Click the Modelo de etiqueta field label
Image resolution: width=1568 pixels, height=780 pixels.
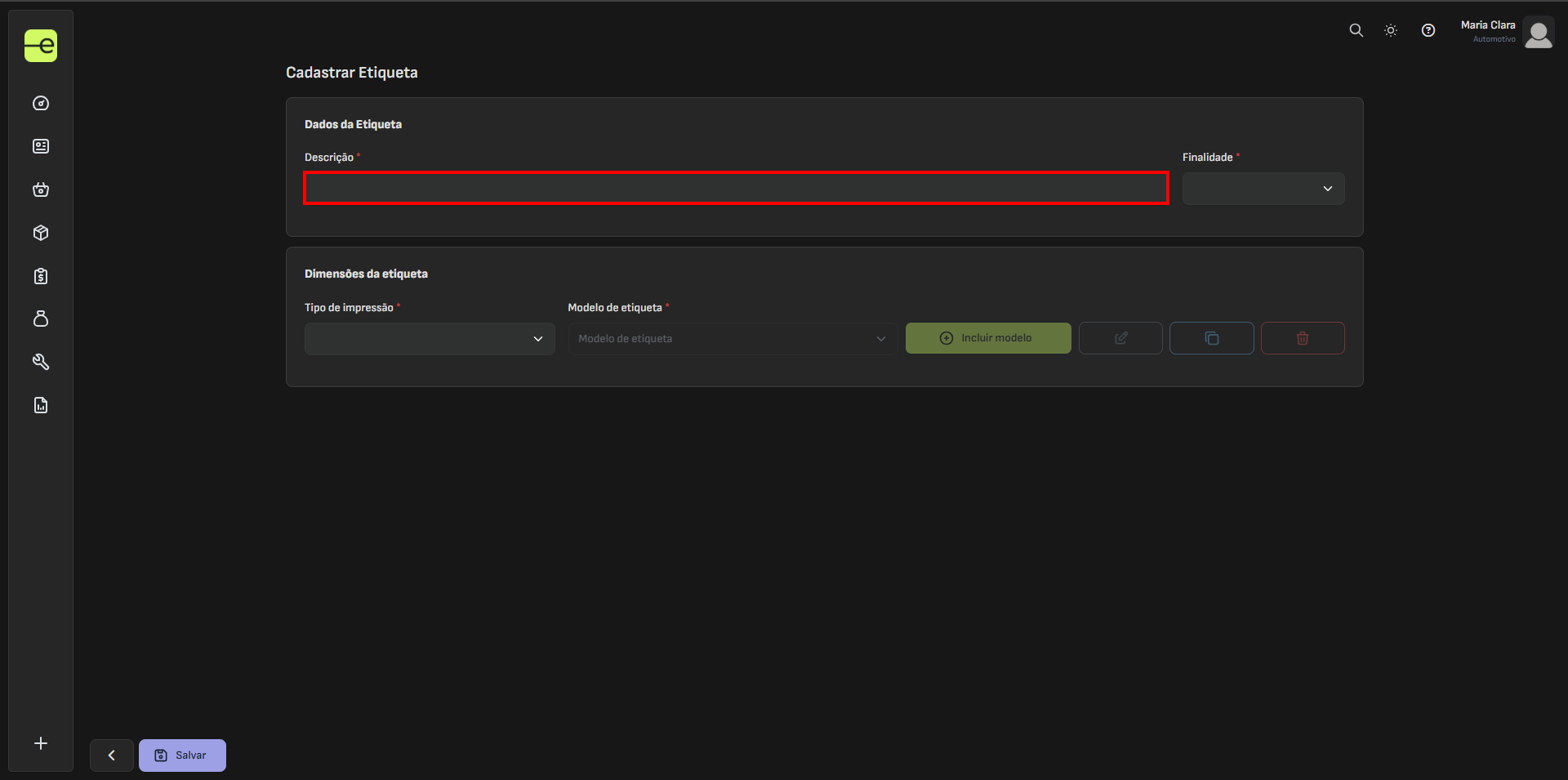pos(615,308)
